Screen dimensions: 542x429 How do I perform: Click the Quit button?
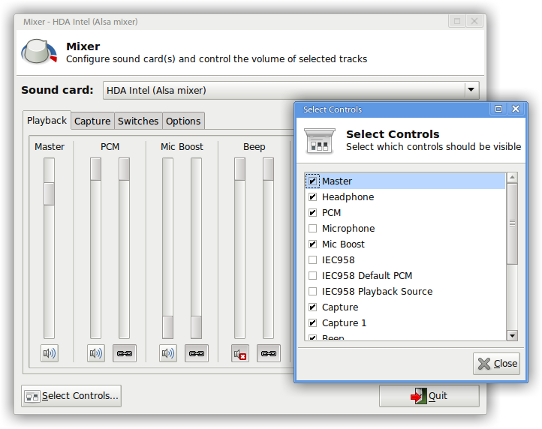click(x=429, y=395)
